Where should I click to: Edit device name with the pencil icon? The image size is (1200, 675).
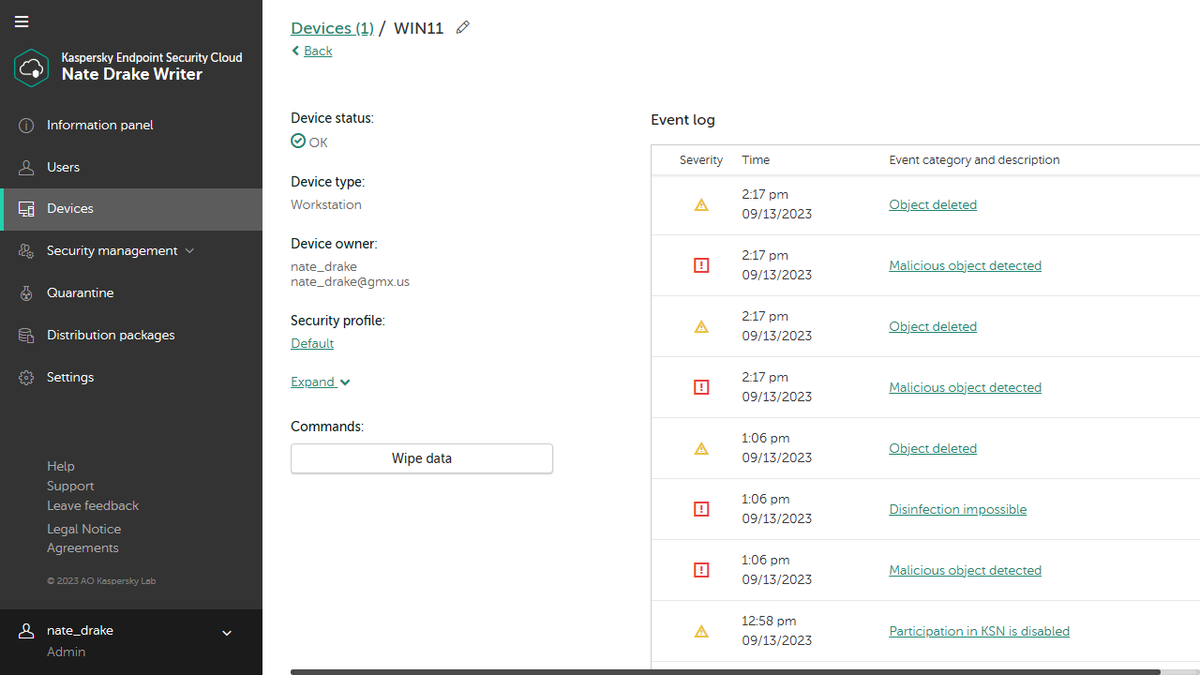click(x=462, y=28)
